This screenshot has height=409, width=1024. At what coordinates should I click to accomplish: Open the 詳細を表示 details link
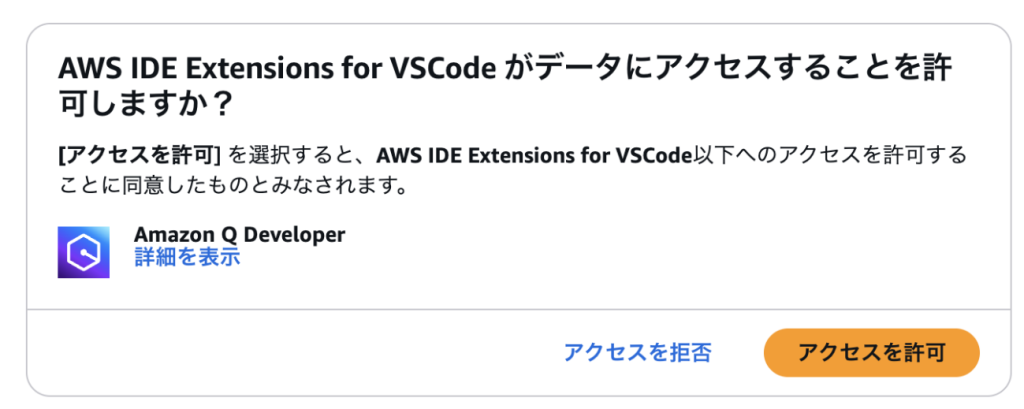coord(187,258)
